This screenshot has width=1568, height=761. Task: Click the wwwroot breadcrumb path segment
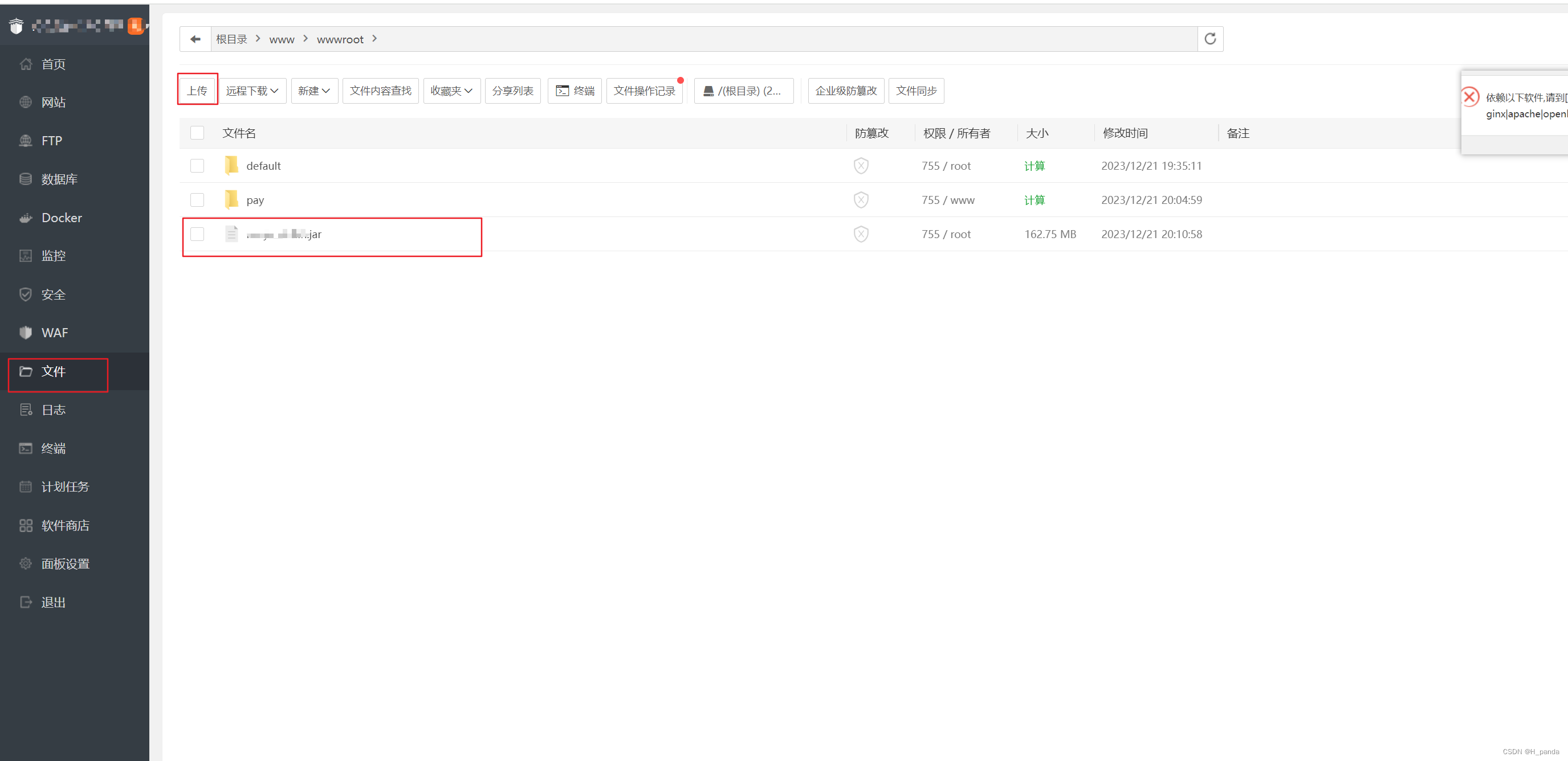pyautogui.click(x=340, y=39)
